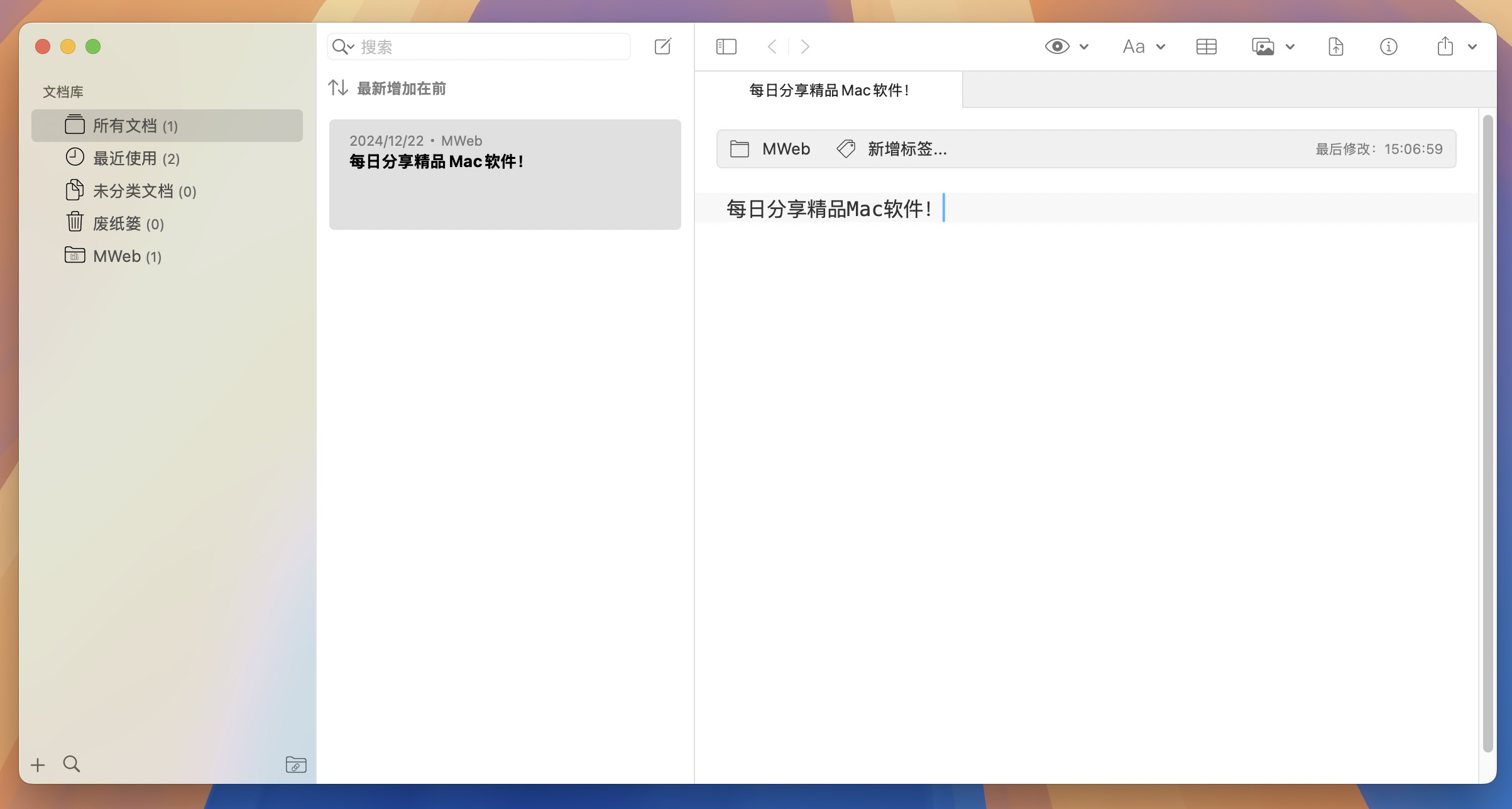1512x809 pixels.
Task: Open dropdown arrow next to eye icon
Action: pyautogui.click(x=1084, y=47)
